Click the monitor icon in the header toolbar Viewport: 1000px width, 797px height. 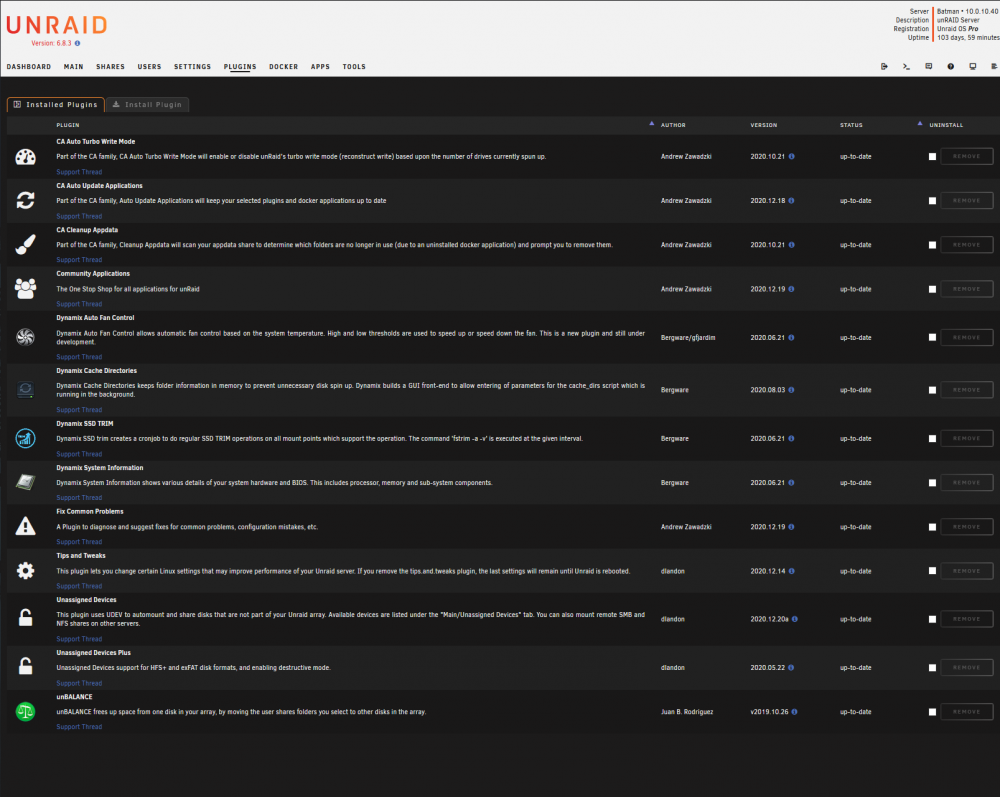click(973, 66)
